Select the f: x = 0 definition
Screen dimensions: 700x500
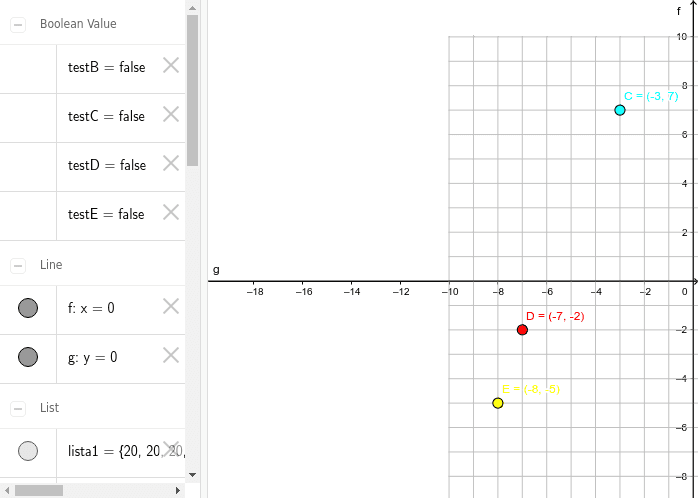(x=91, y=308)
